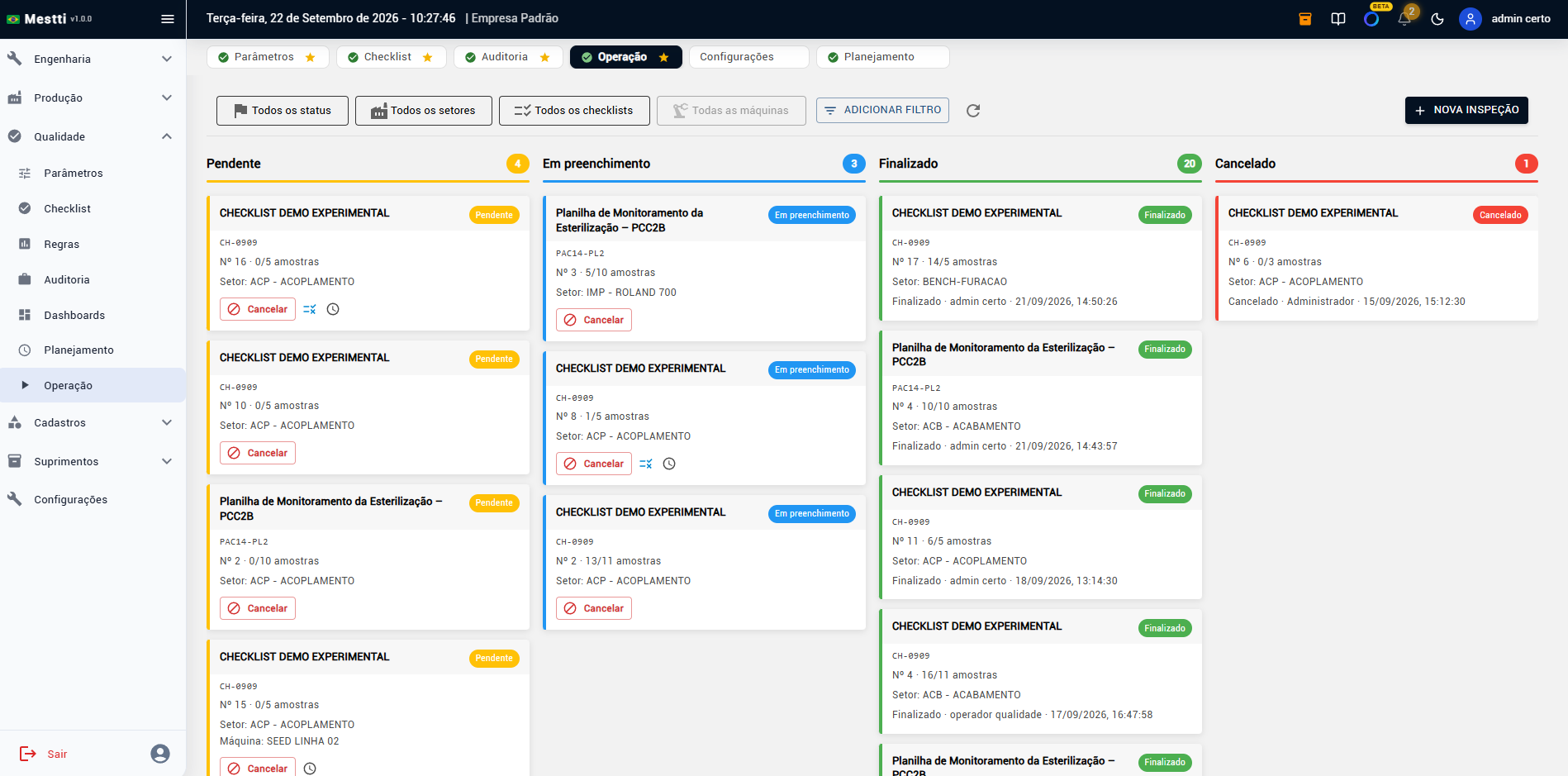Open Todos os setores filter dropdown

(x=424, y=111)
